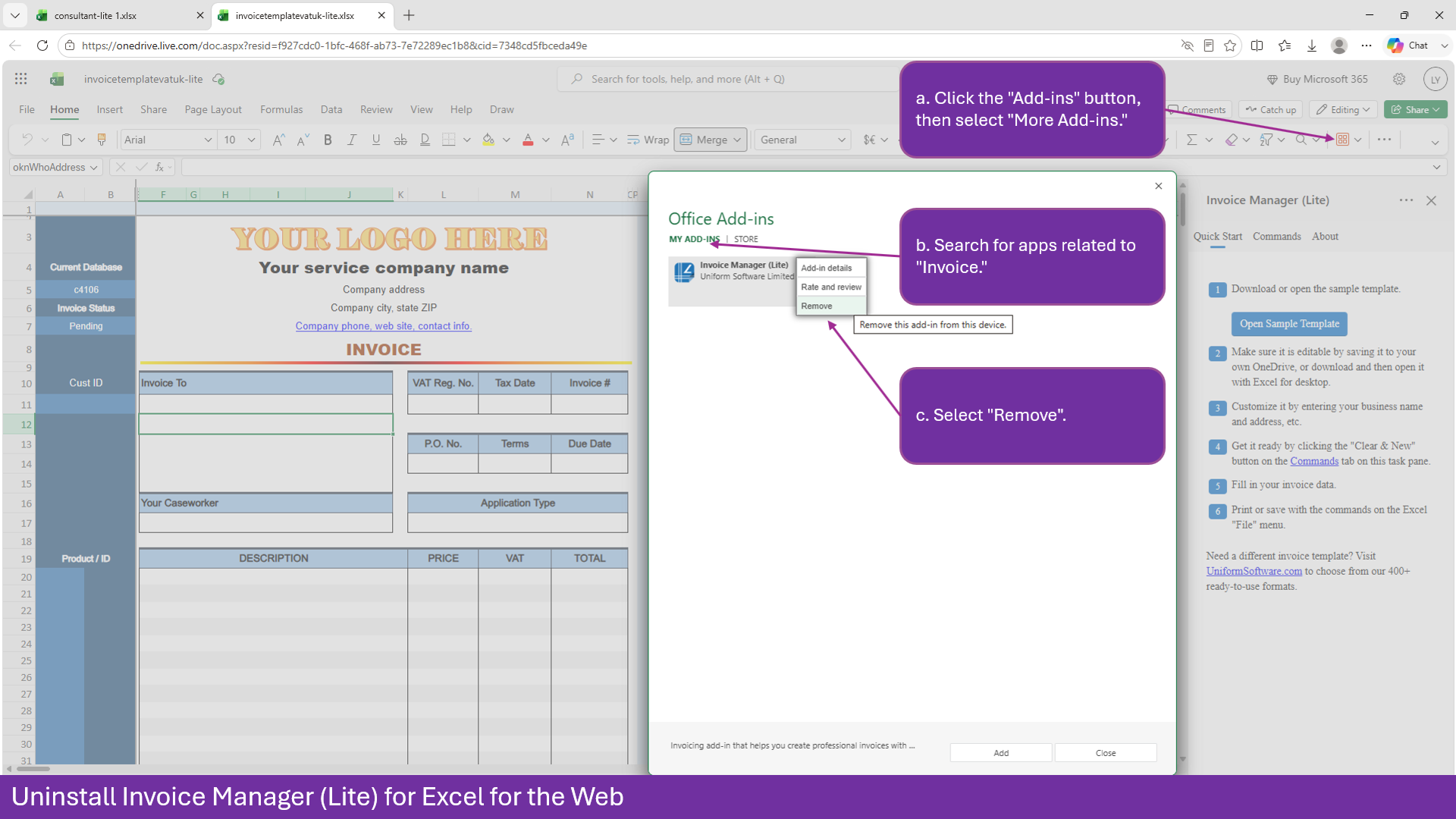Viewport: 1456px width, 819px height.
Task: Click the Clear eraser icon
Action: pyautogui.click(x=1232, y=140)
